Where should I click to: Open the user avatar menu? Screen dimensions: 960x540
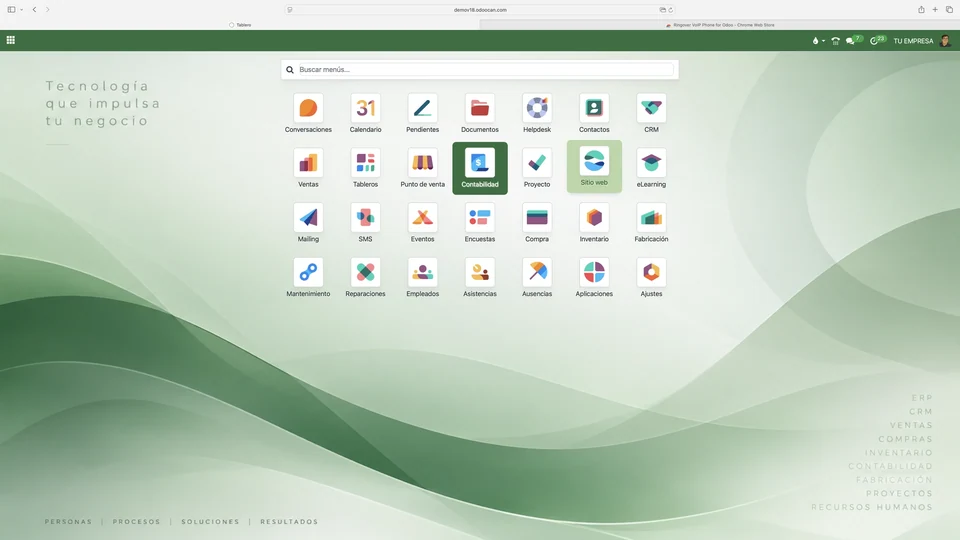click(945, 41)
